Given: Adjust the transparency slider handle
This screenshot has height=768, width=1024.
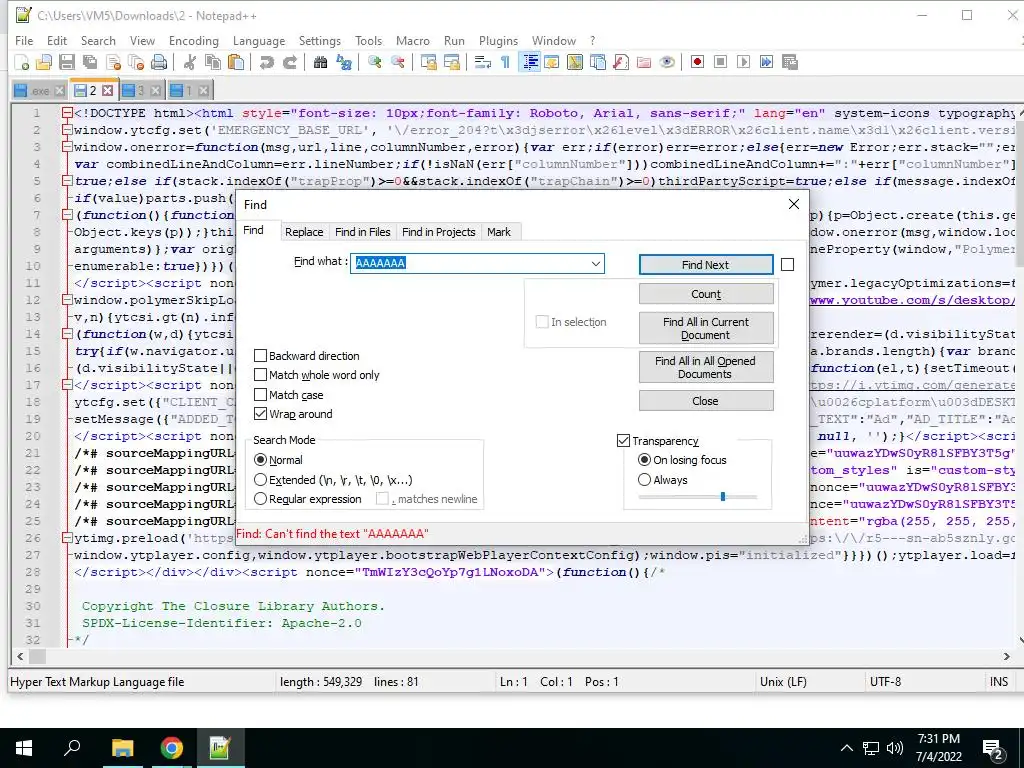Looking at the screenshot, I should coord(723,496).
